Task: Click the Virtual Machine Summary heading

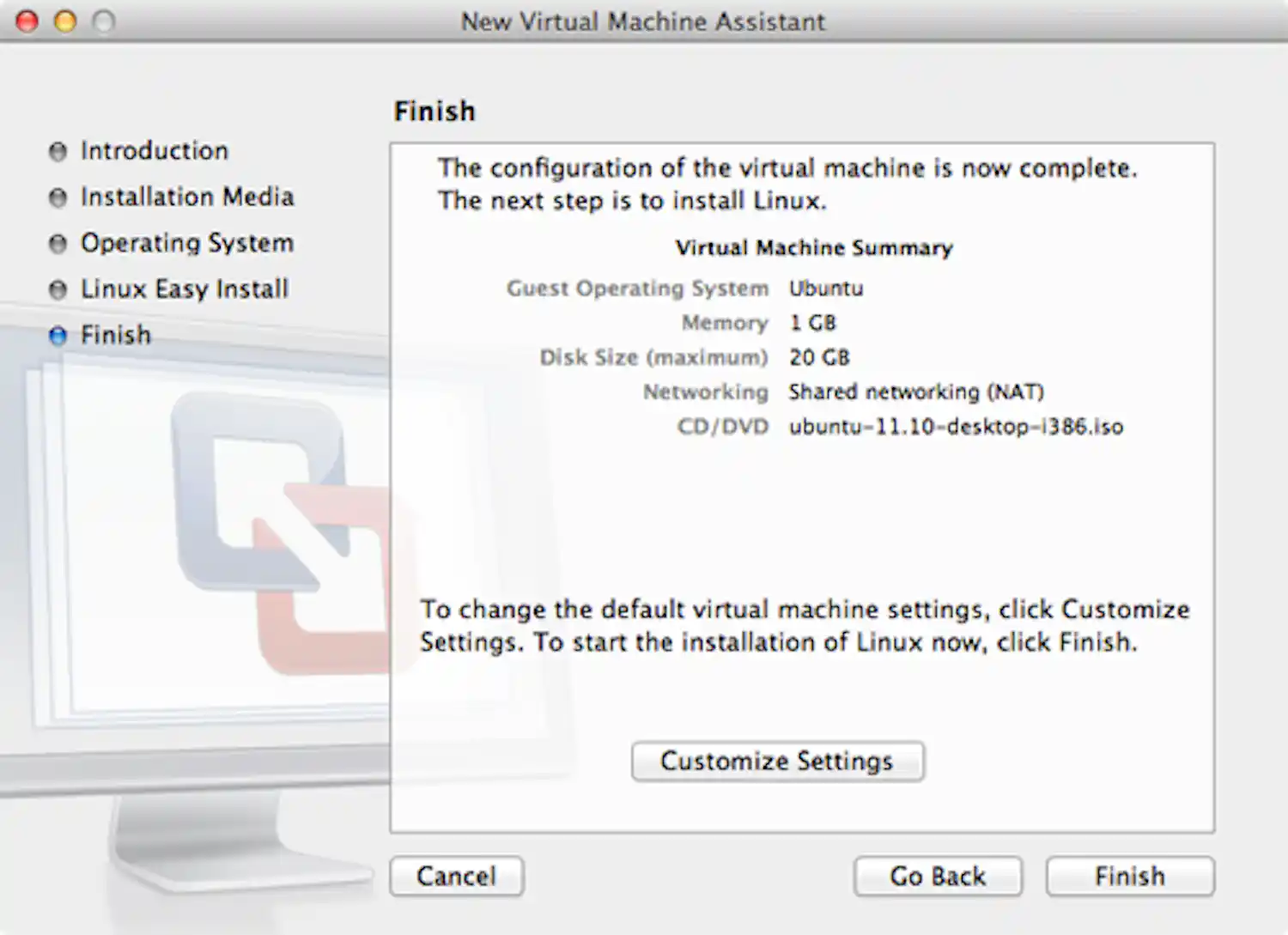Action: pos(813,248)
